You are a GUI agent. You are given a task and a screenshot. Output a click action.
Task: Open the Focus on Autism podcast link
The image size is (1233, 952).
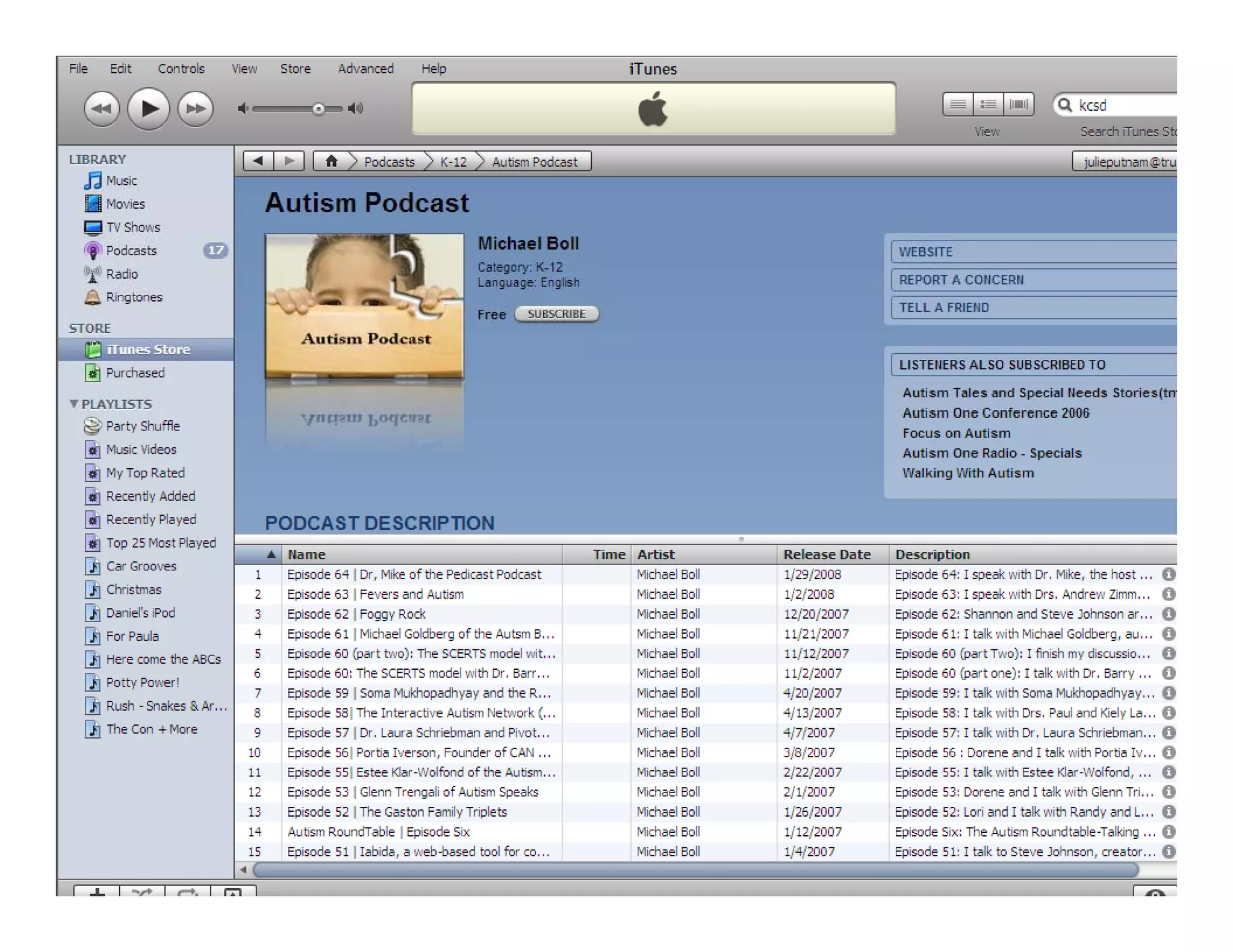pos(956,433)
